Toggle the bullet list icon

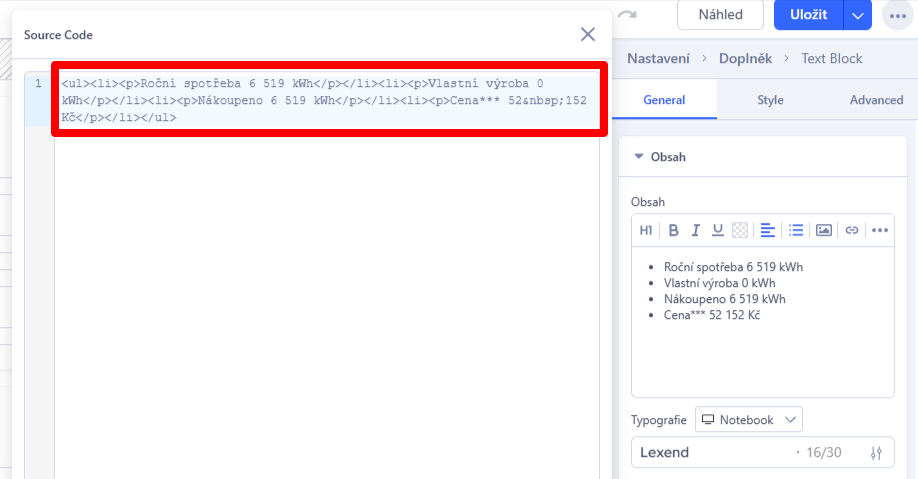coord(796,230)
